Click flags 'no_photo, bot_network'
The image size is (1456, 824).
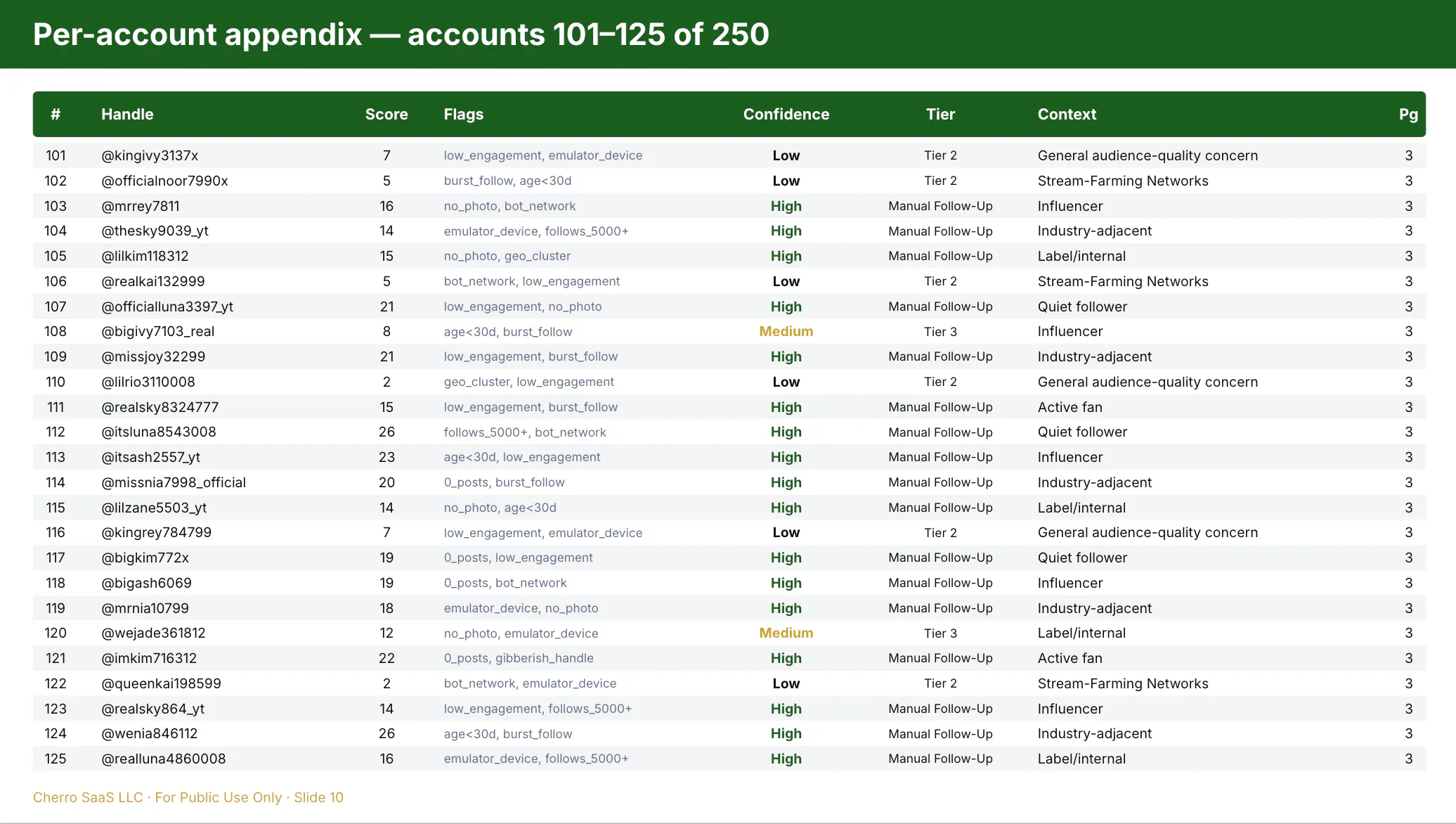coord(509,206)
